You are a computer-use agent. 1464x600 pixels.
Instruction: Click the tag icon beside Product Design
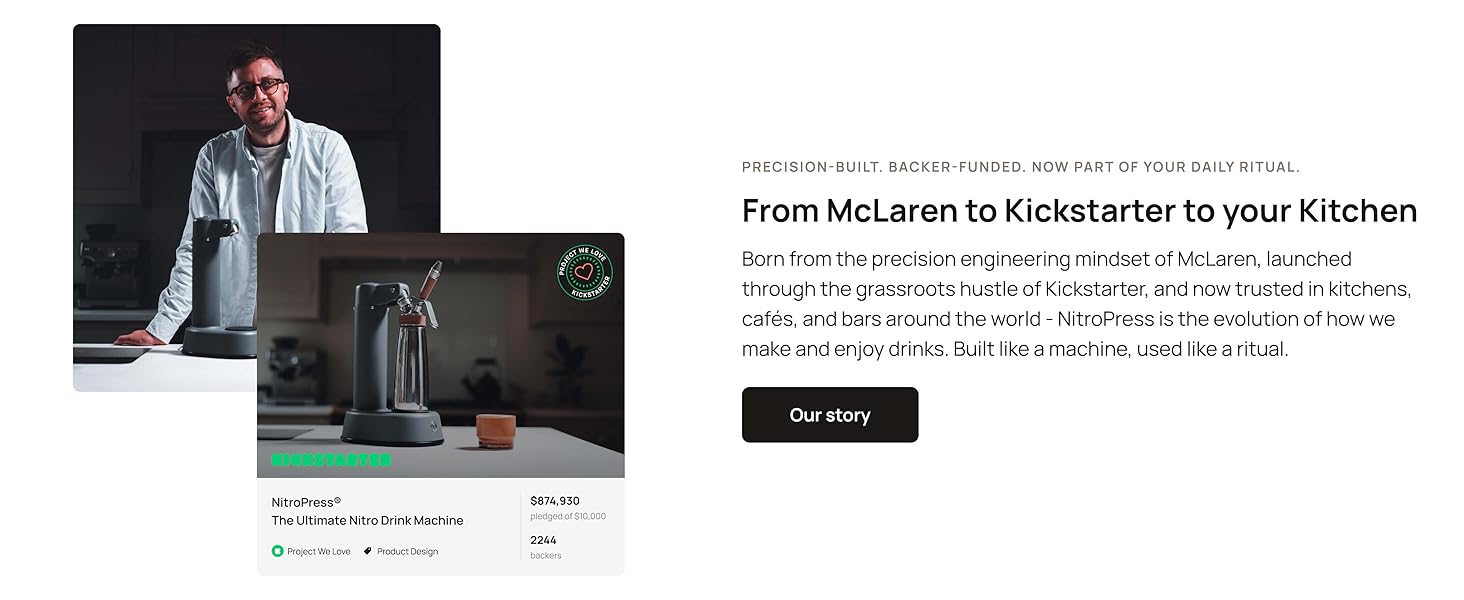(368, 551)
